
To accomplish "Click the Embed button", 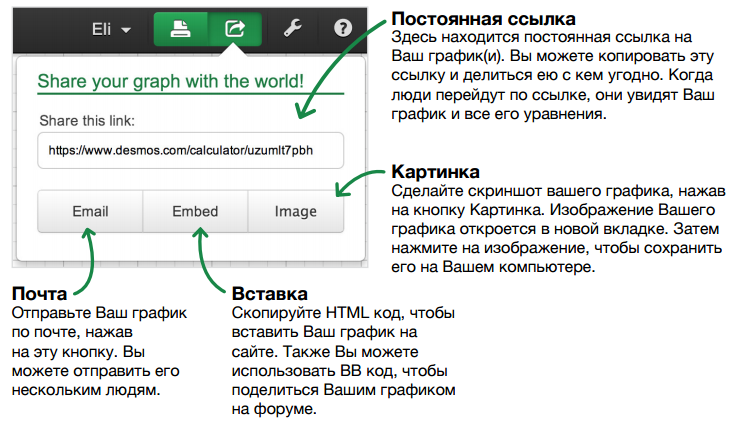I will pyautogui.click(x=195, y=211).
